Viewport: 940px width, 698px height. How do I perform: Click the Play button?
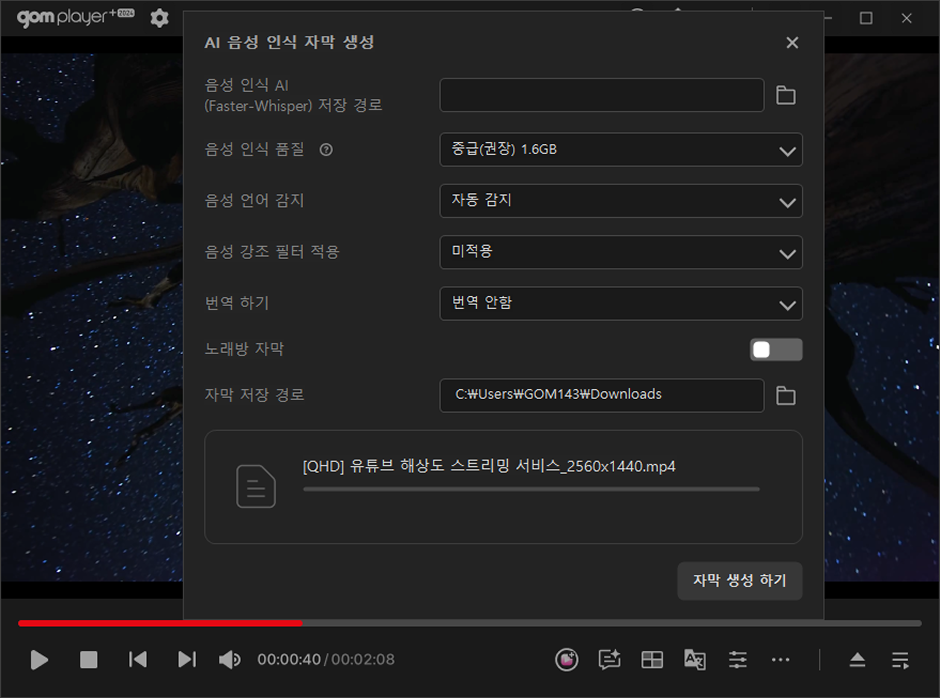[x=40, y=660]
